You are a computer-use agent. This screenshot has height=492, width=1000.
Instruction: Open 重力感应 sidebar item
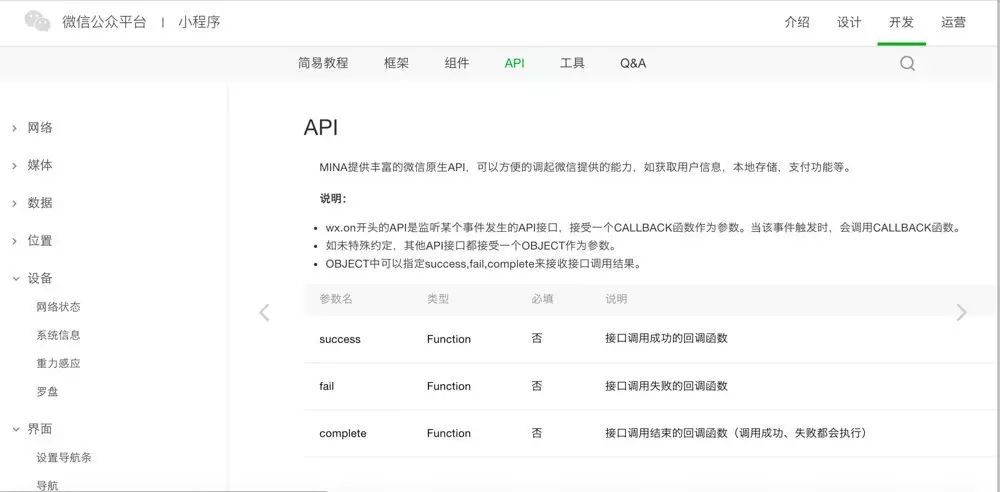(x=59, y=364)
